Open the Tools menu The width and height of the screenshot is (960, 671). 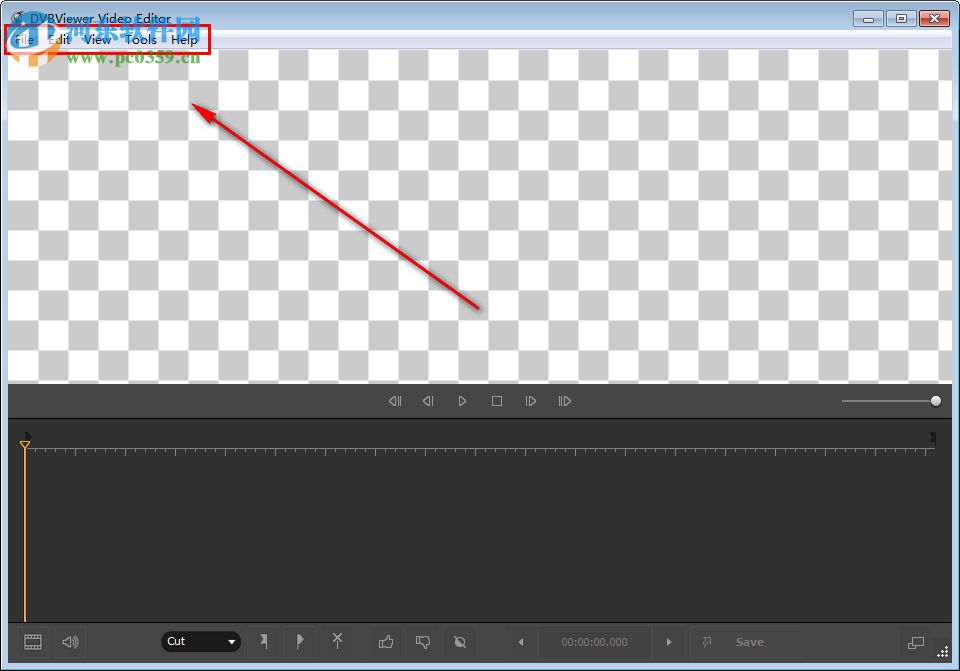coord(140,40)
